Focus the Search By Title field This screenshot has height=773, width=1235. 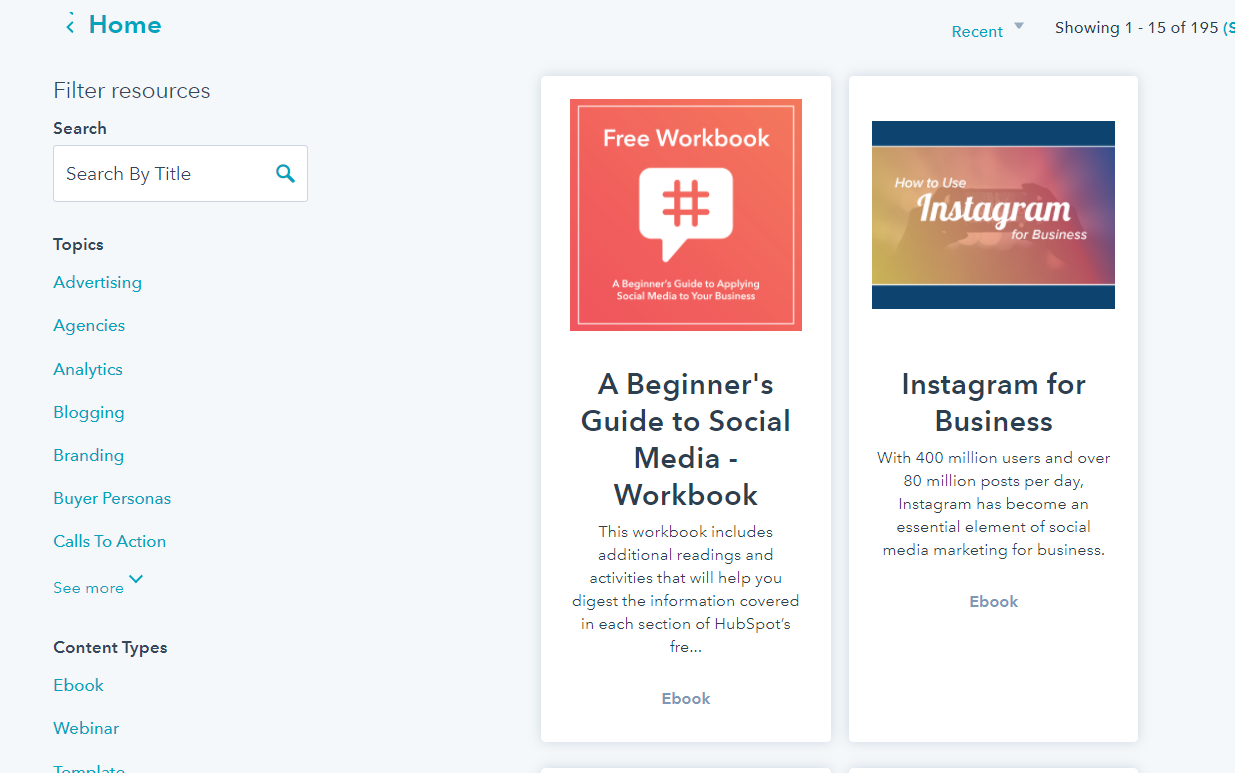coord(180,174)
